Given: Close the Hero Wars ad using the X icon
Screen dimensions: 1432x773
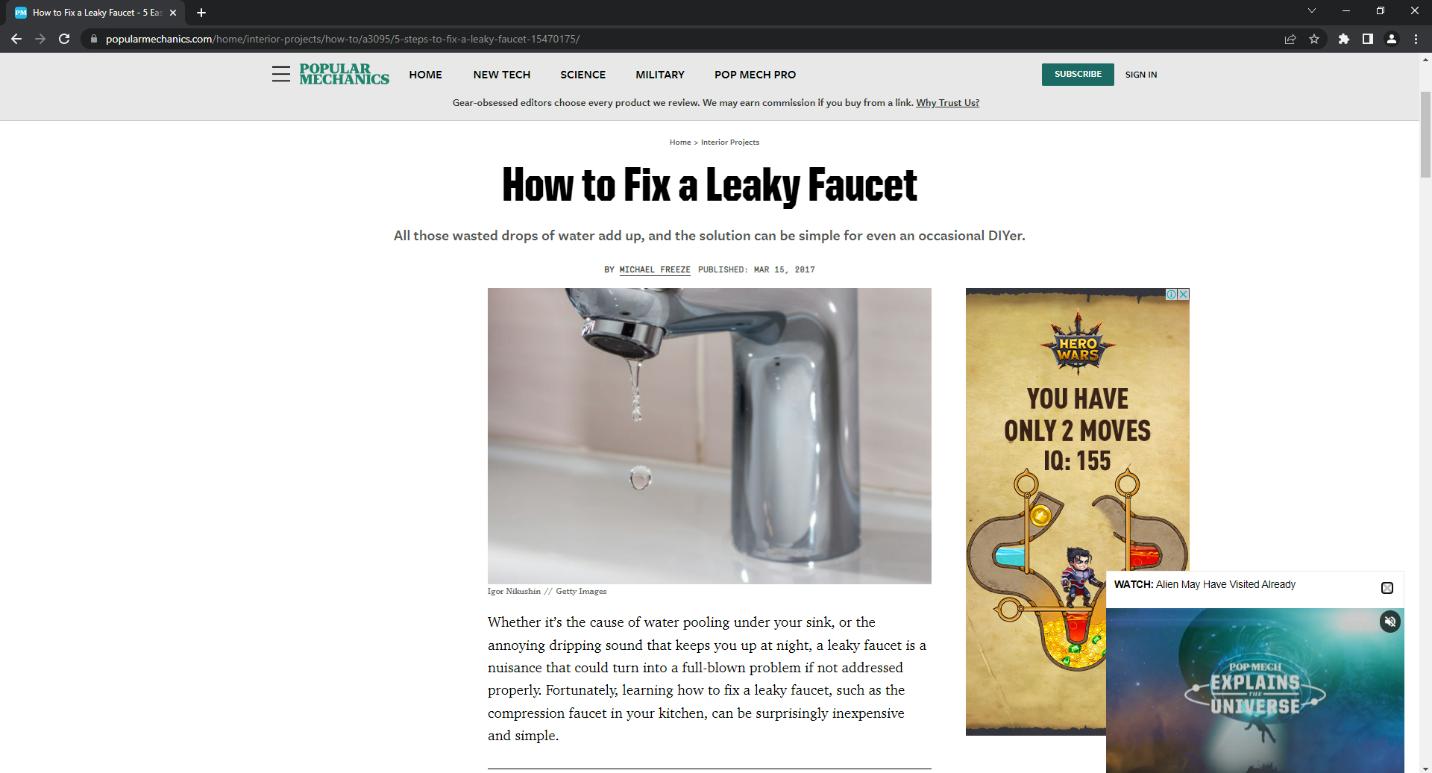Looking at the screenshot, I should (1183, 294).
